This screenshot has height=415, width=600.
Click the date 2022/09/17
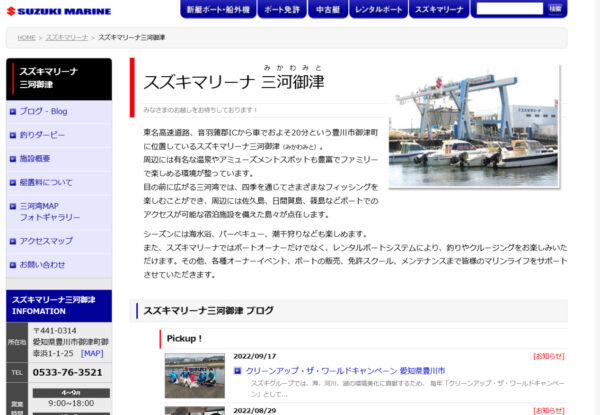pyautogui.click(x=255, y=356)
